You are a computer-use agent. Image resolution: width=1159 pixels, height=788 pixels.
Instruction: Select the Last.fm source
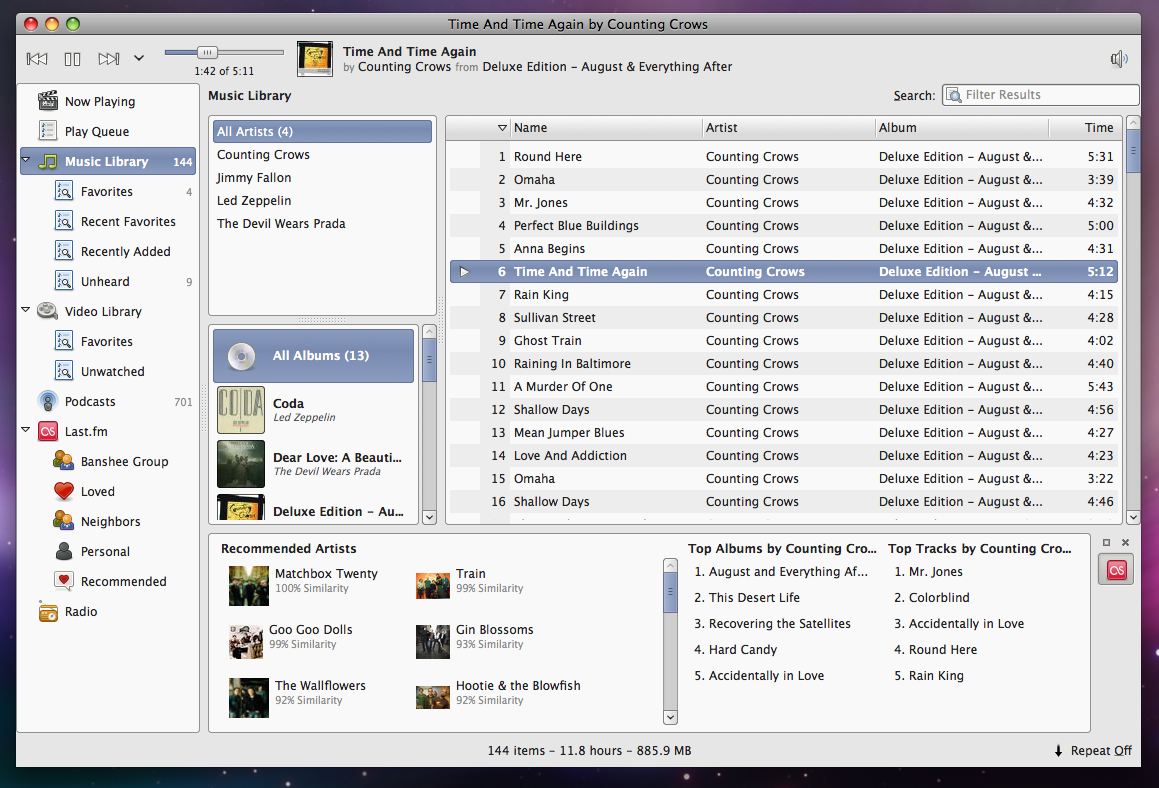(x=109, y=432)
